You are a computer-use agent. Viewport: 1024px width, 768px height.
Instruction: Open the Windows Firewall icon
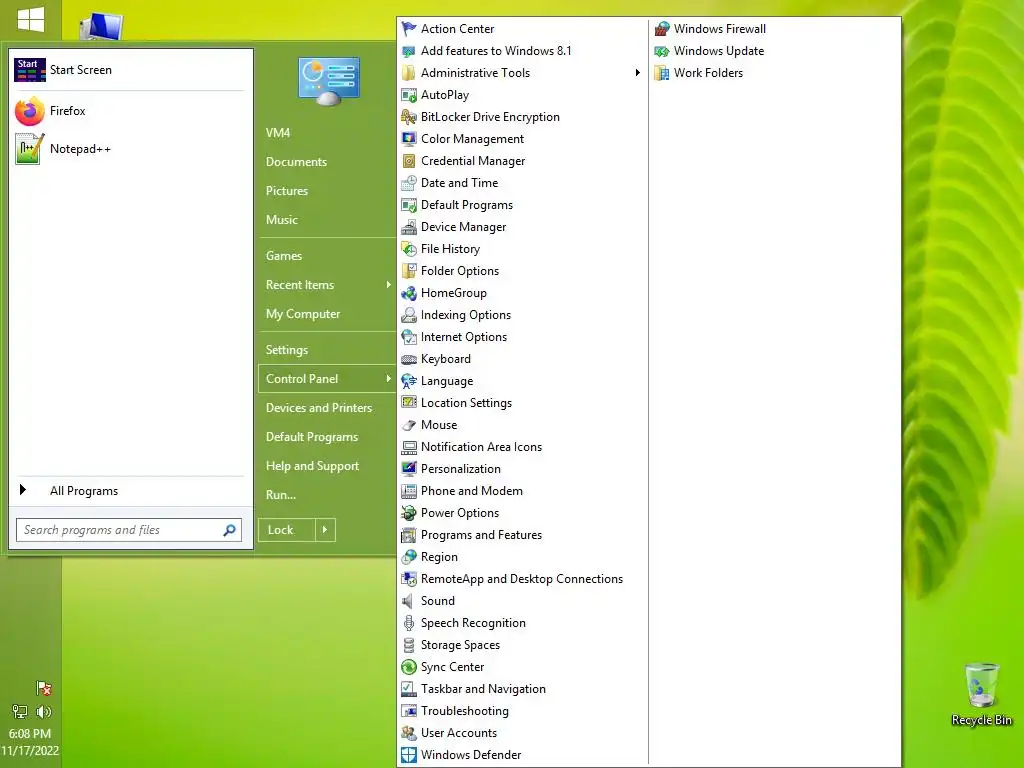(x=662, y=29)
